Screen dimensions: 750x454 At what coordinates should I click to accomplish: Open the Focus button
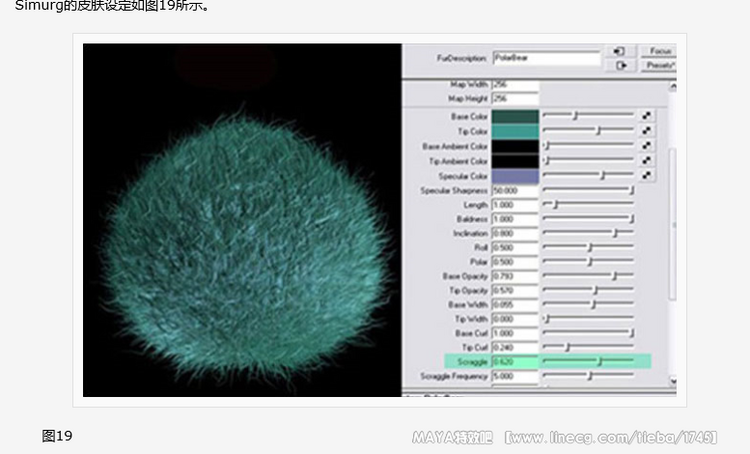[x=660, y=51]
